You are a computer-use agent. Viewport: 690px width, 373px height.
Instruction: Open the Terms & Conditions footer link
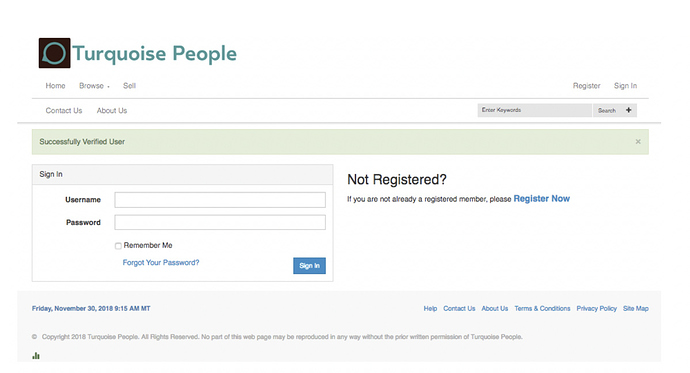point(542,309)
